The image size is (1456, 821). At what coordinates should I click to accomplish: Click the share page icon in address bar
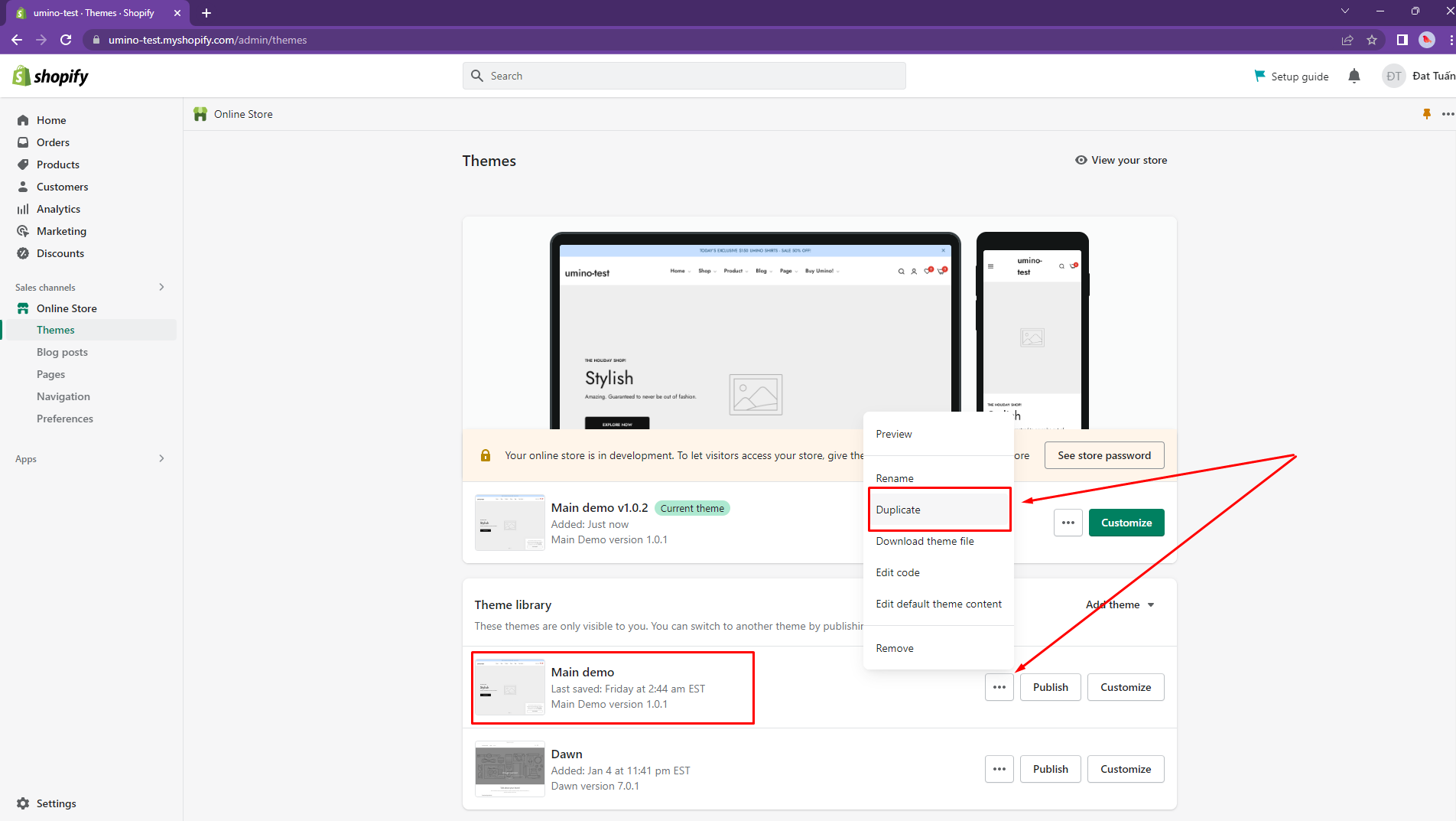point(1347,40)
